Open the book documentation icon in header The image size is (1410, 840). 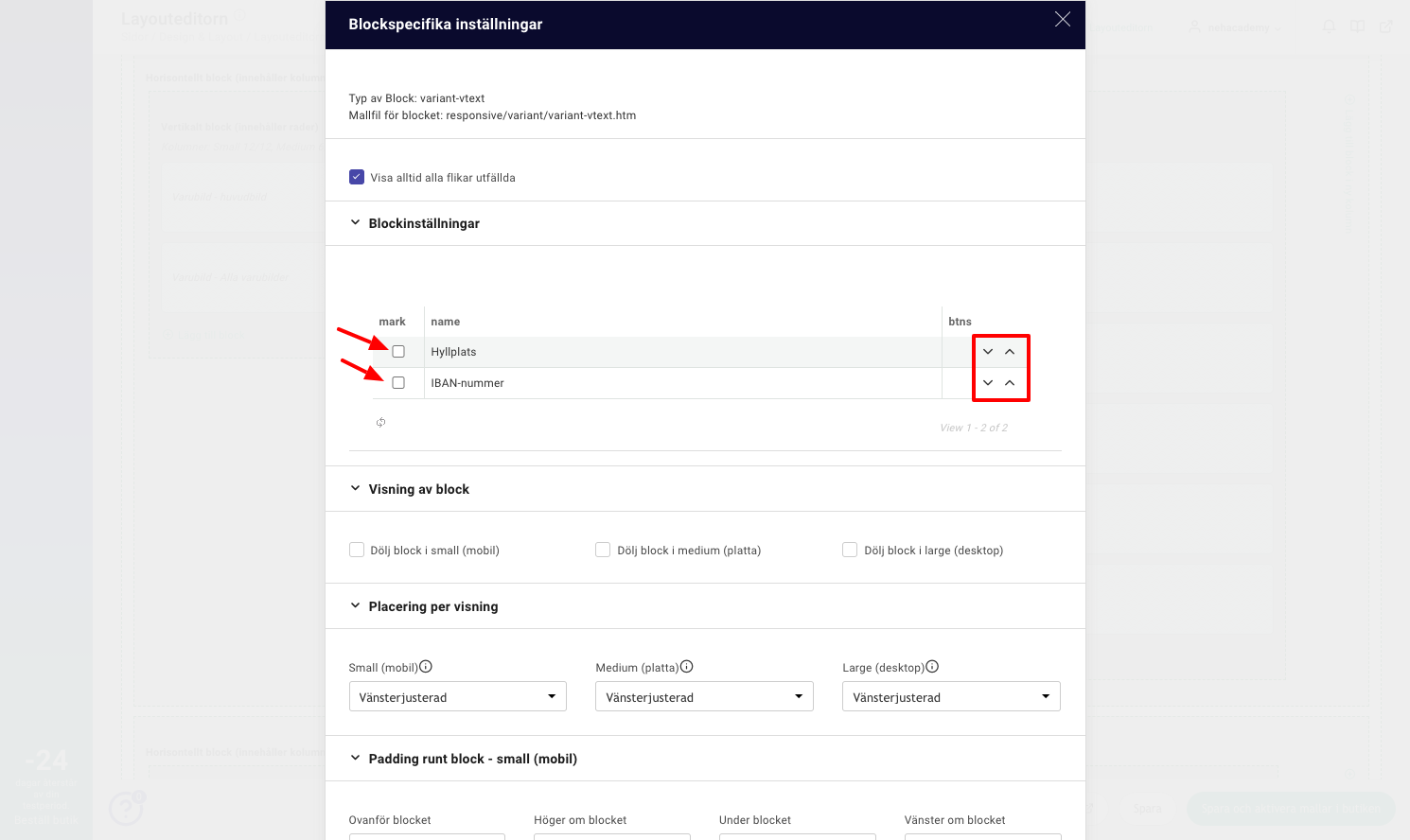point(1357,26)
